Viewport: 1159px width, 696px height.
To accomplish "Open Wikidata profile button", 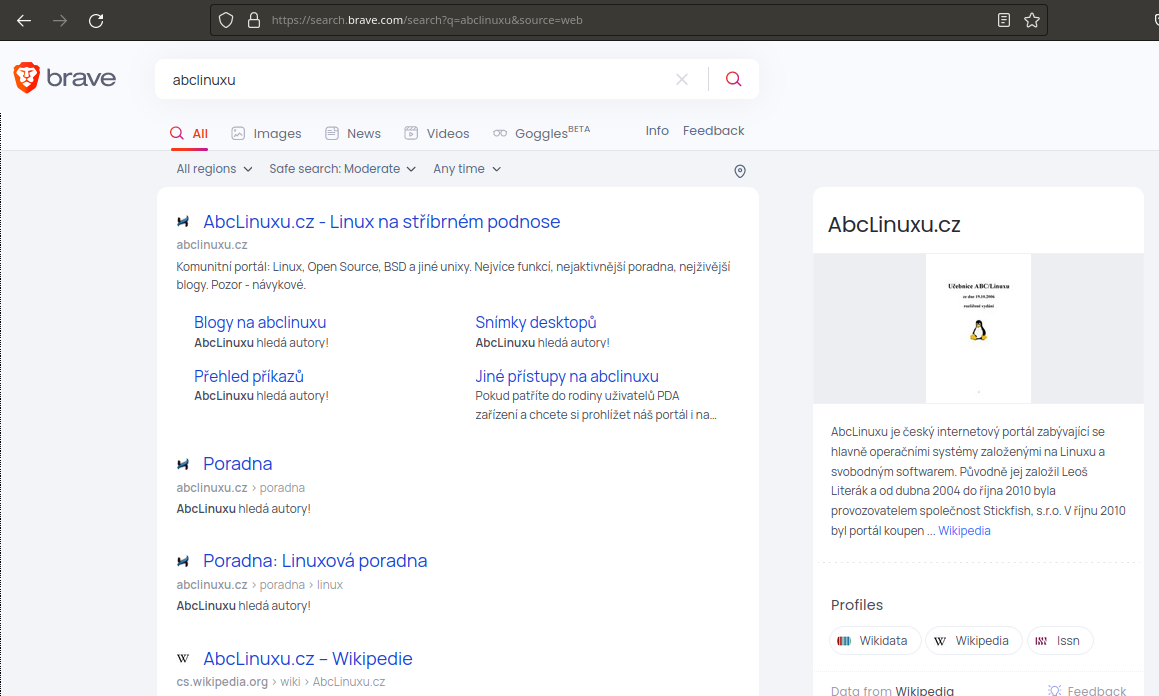I will coord(875,641).
